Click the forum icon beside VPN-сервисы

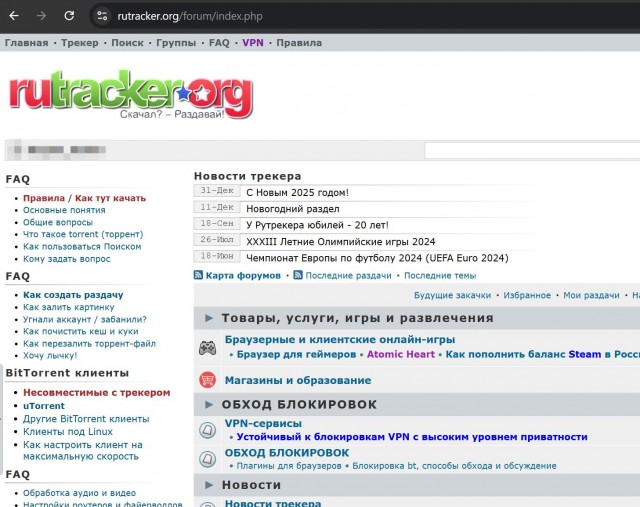tap(207, 430)
